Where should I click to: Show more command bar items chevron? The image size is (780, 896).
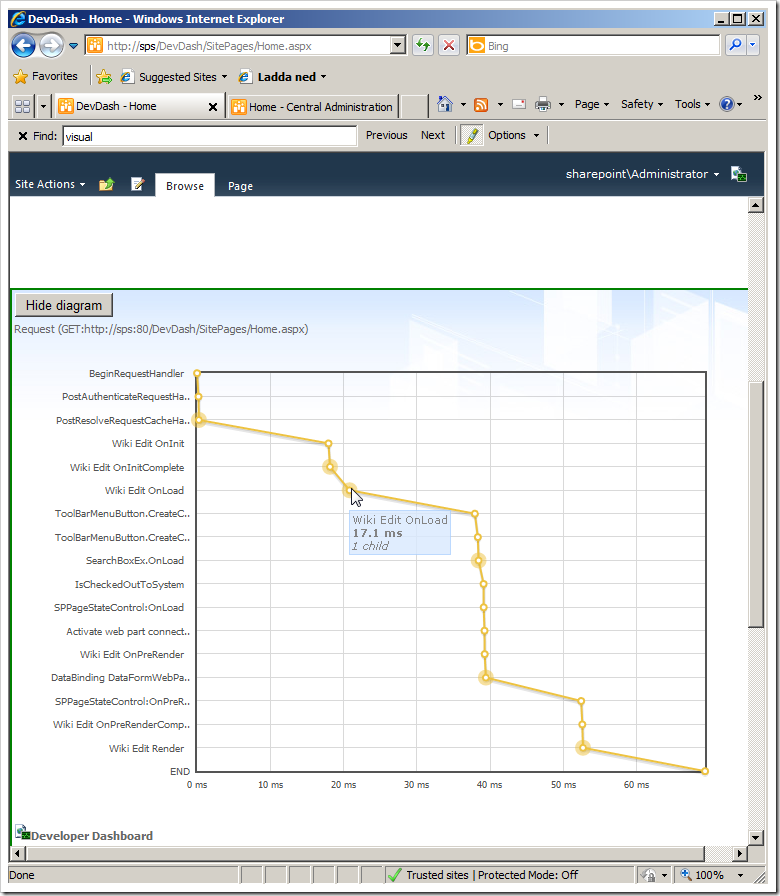758,98
